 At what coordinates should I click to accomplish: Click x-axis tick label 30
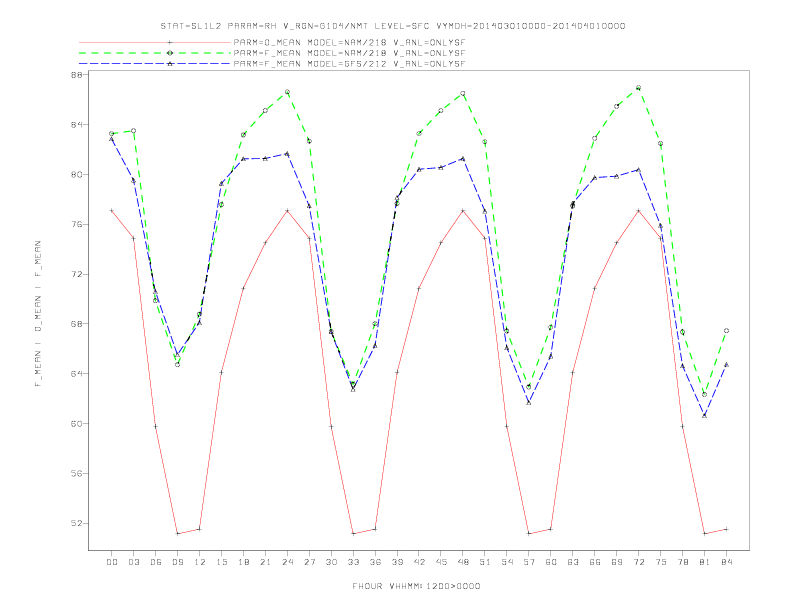[x=331, y=562]
